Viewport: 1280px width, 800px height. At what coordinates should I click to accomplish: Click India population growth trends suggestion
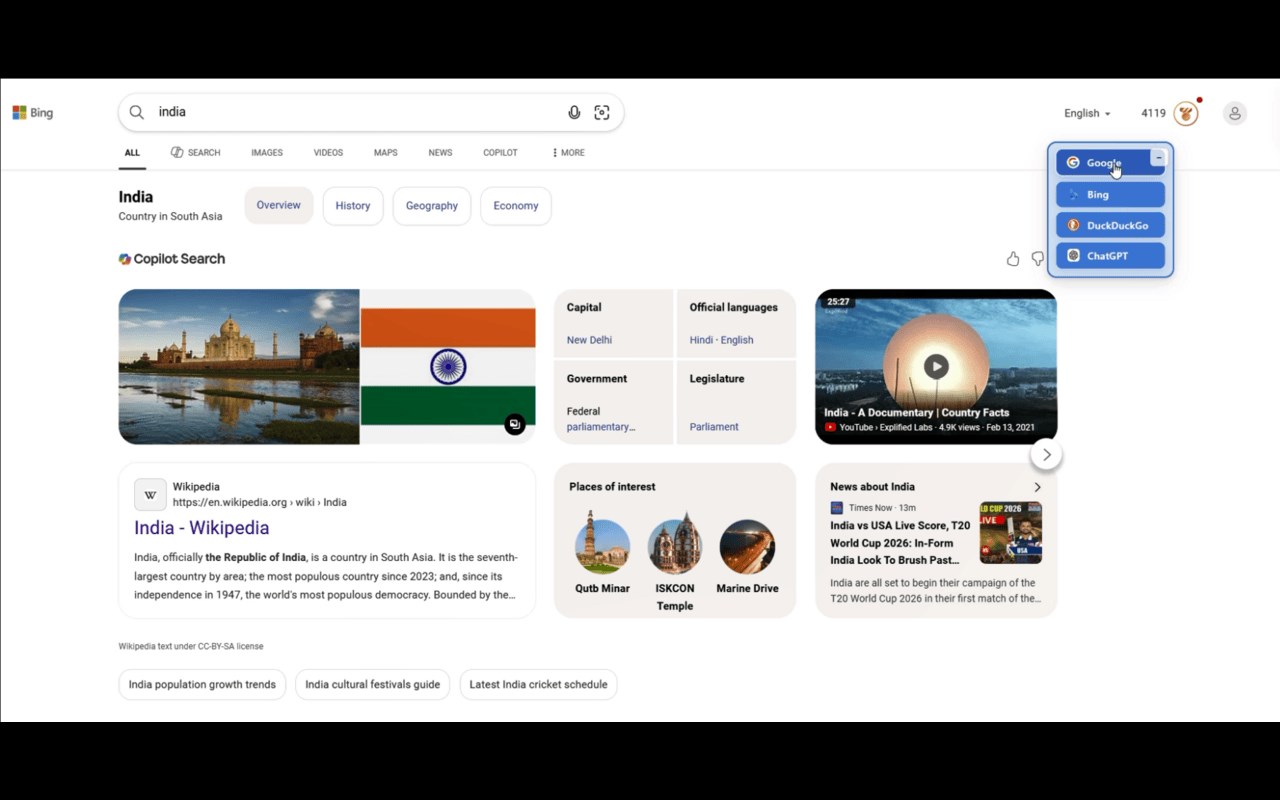coord(202,685)
